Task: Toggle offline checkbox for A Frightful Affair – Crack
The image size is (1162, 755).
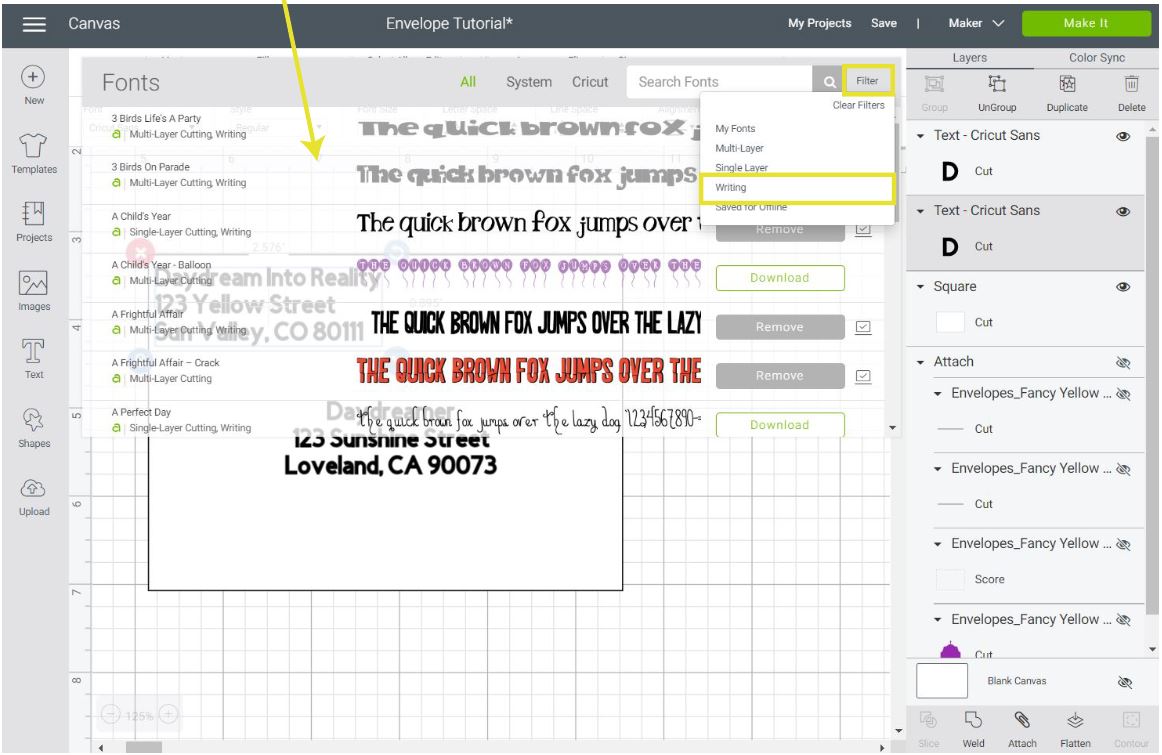Action: click(x=863, y=376)
